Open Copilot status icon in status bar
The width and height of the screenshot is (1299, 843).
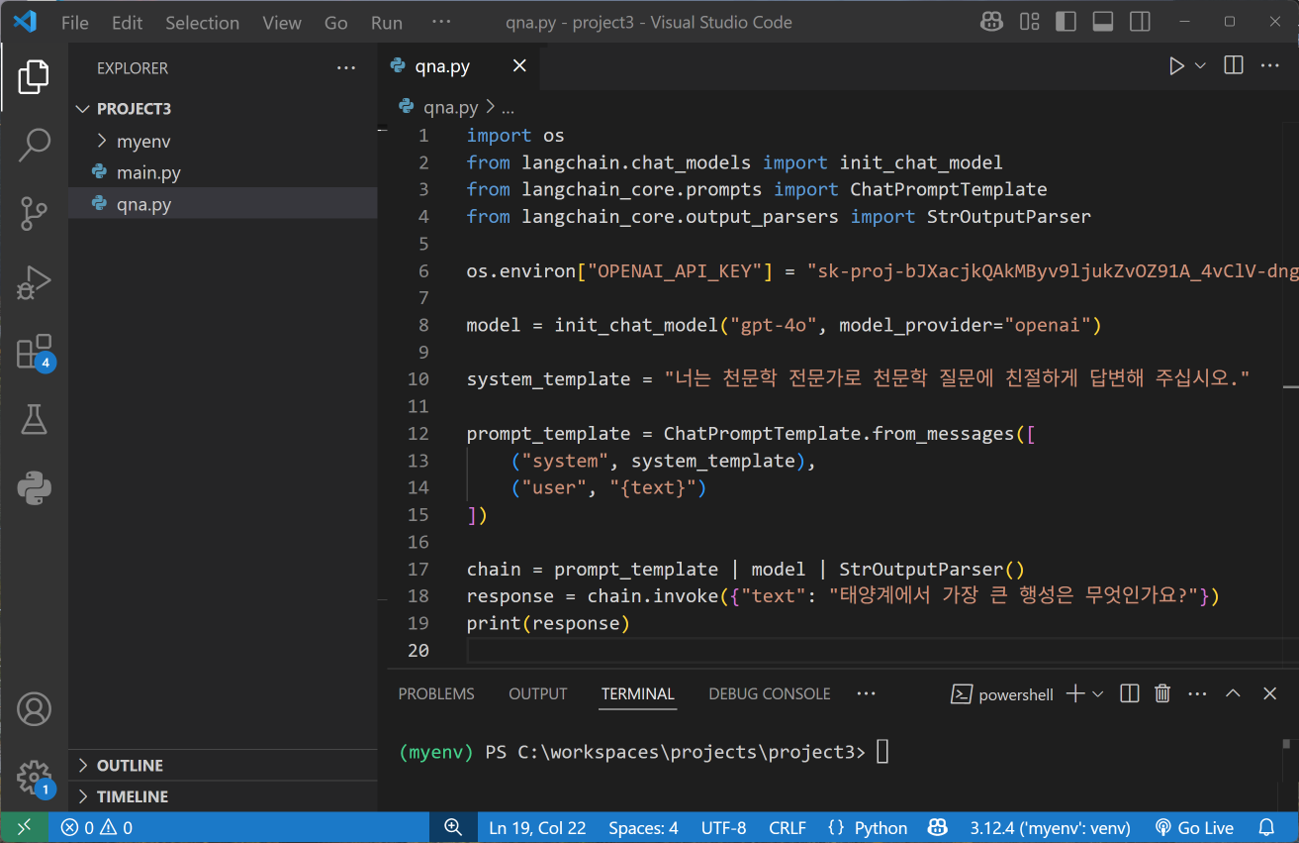937,827
